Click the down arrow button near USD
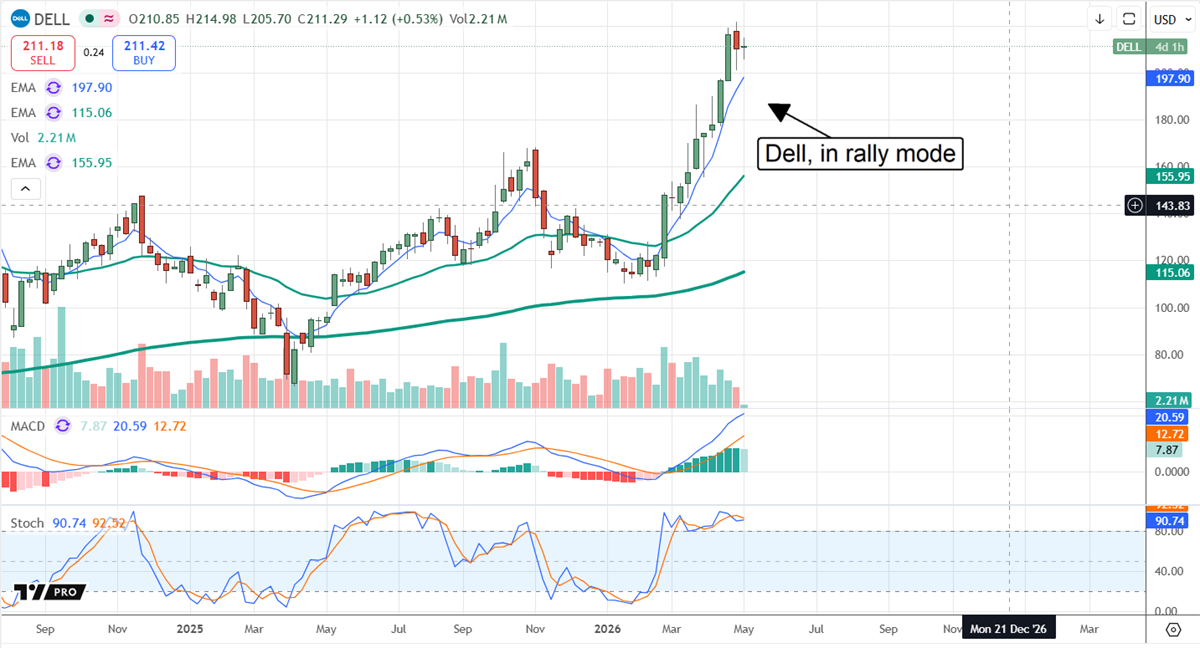The width and height of the screenshot is (1200, 648). 1099,19
